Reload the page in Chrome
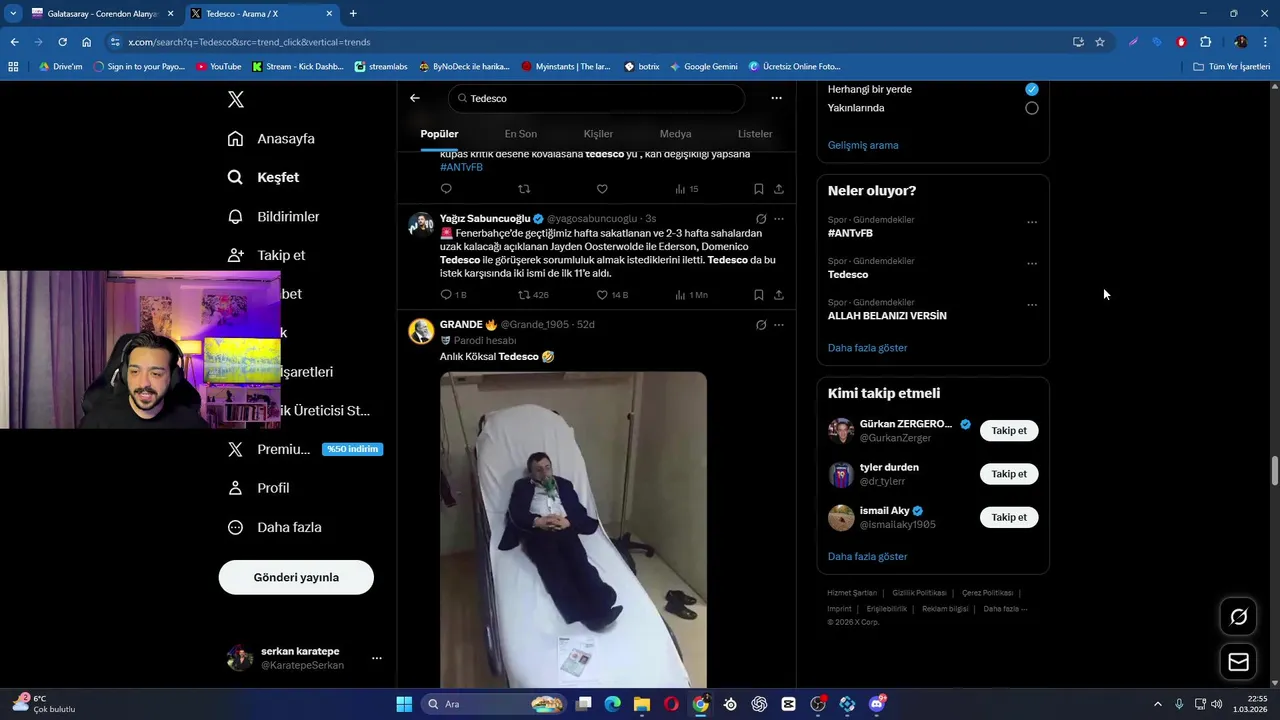1280x720 pixels. [x=62, y=42]
